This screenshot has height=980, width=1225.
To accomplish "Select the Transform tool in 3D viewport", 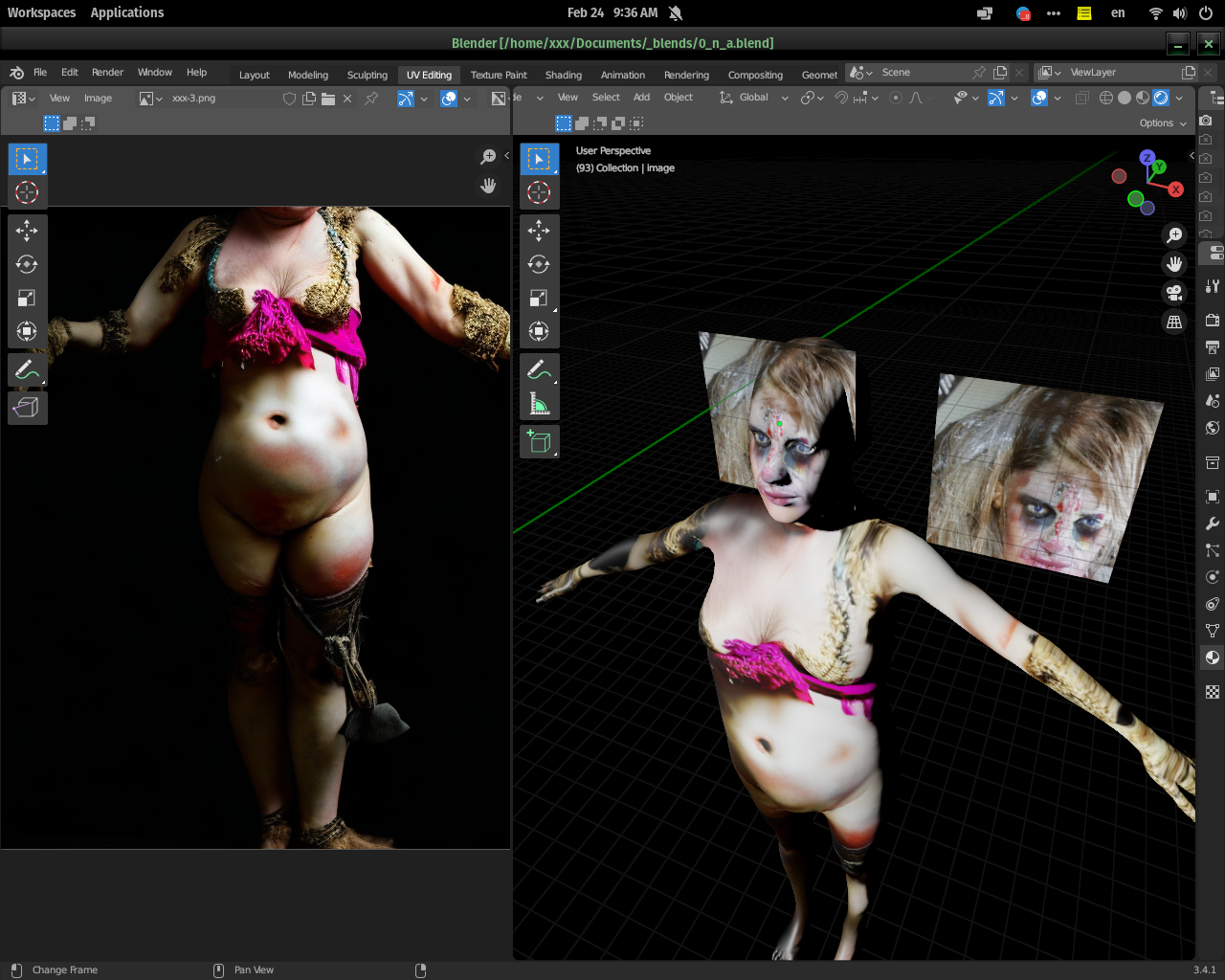I will click(x=539, y=331).
